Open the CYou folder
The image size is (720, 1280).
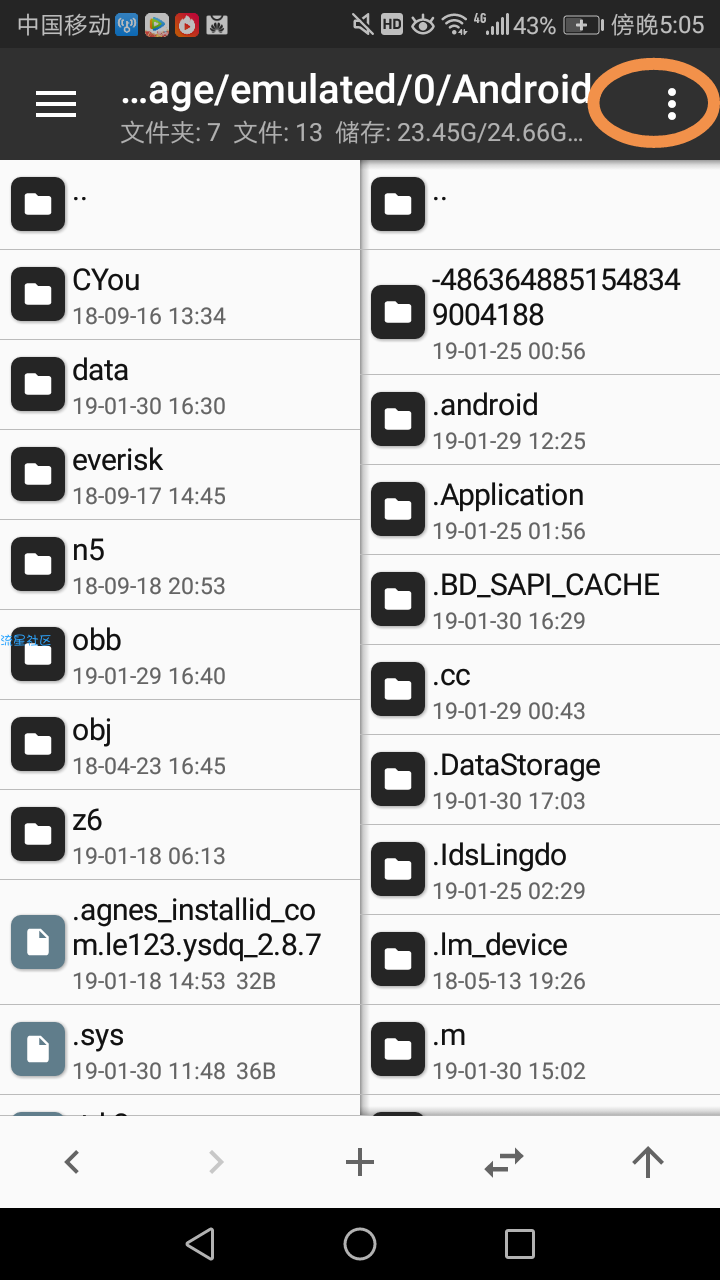[x=180, y=295]
